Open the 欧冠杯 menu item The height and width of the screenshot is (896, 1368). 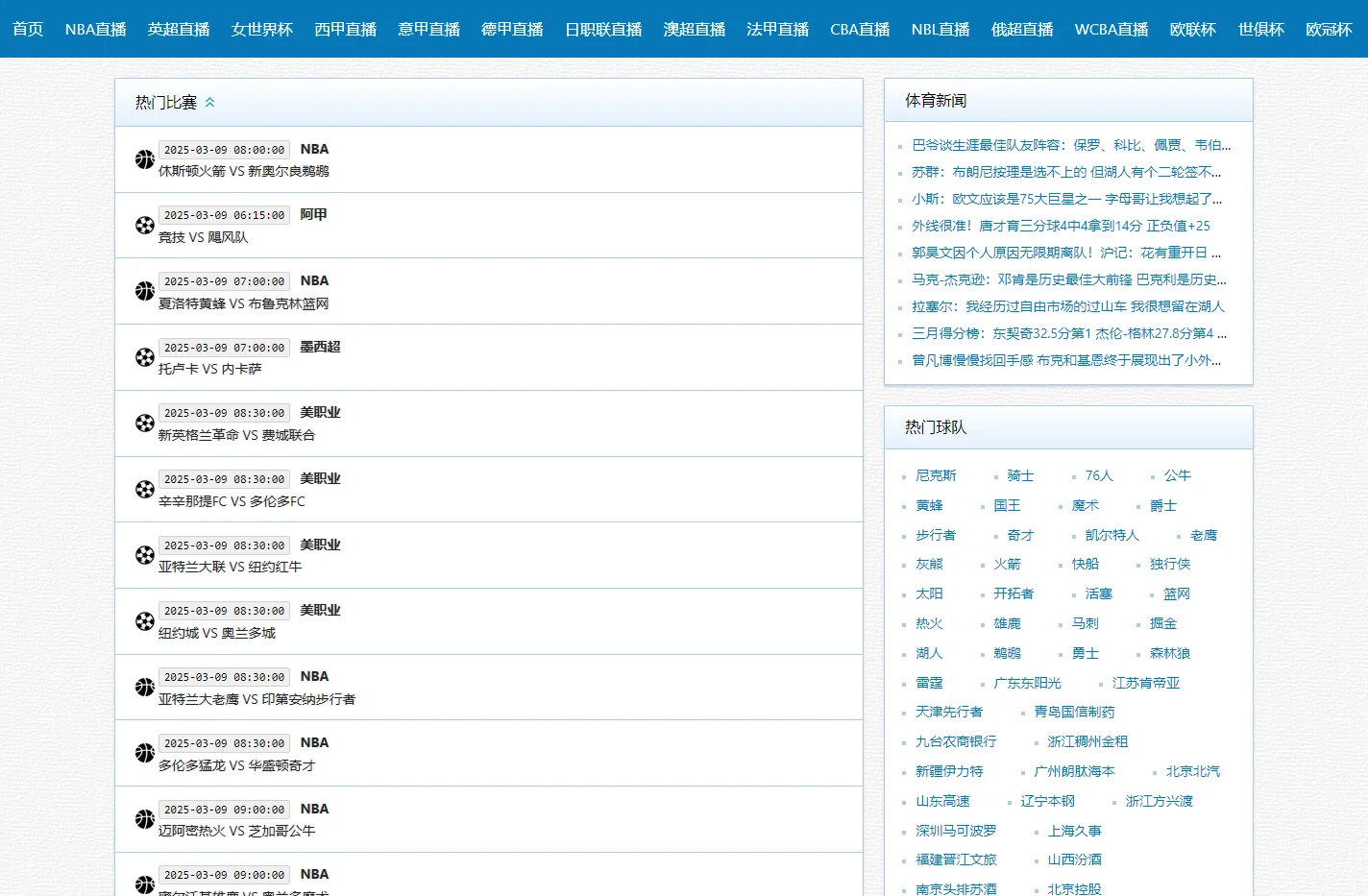(x=1329, y=29)
